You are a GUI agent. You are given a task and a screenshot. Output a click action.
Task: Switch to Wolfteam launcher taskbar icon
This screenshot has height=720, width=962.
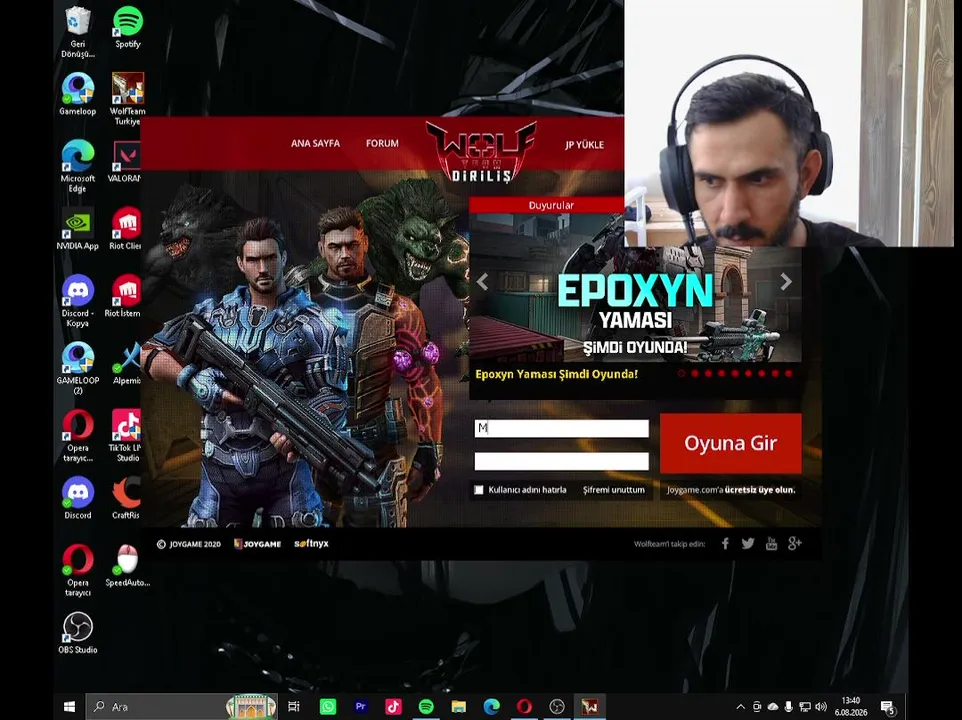(590, 707)
